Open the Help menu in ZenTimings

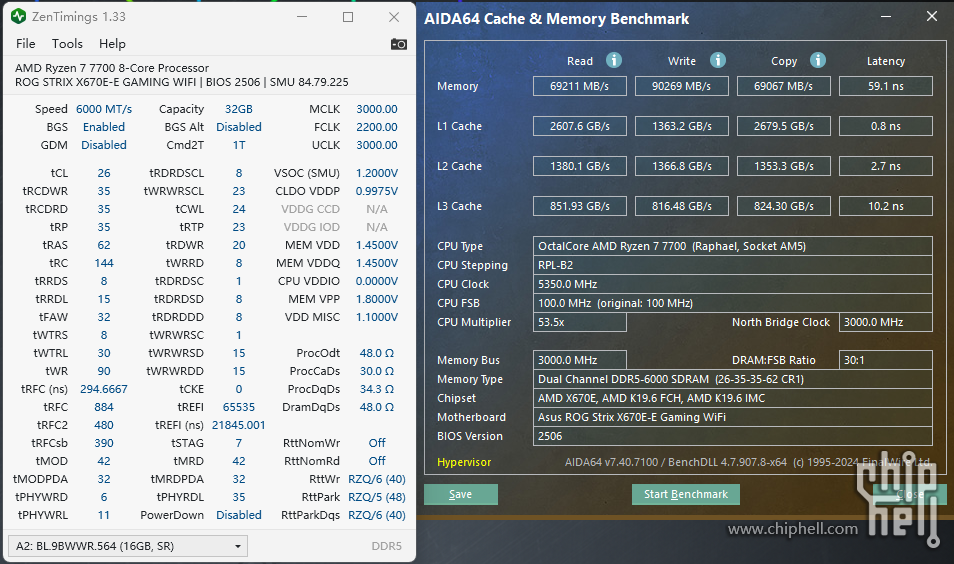112,44
